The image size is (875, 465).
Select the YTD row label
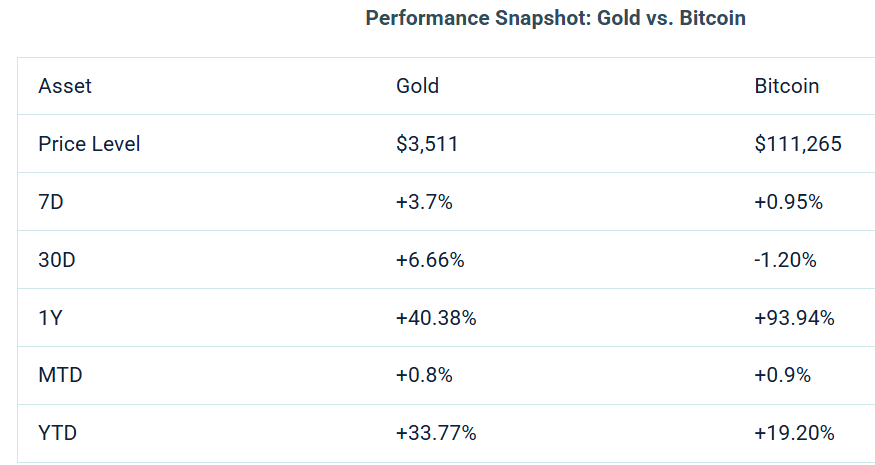point(58,434)
